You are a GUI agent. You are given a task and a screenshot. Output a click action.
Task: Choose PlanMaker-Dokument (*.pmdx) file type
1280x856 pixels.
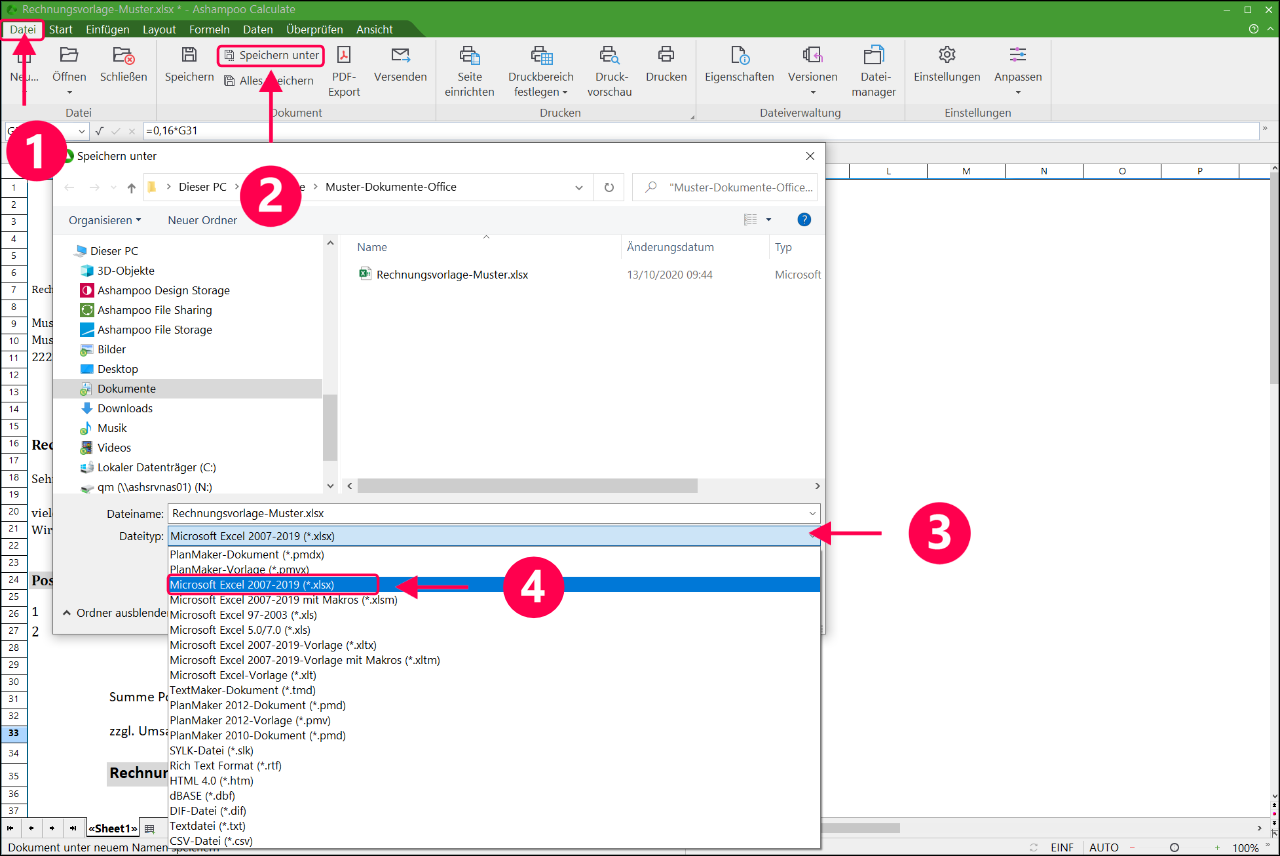tap(494, 554)
